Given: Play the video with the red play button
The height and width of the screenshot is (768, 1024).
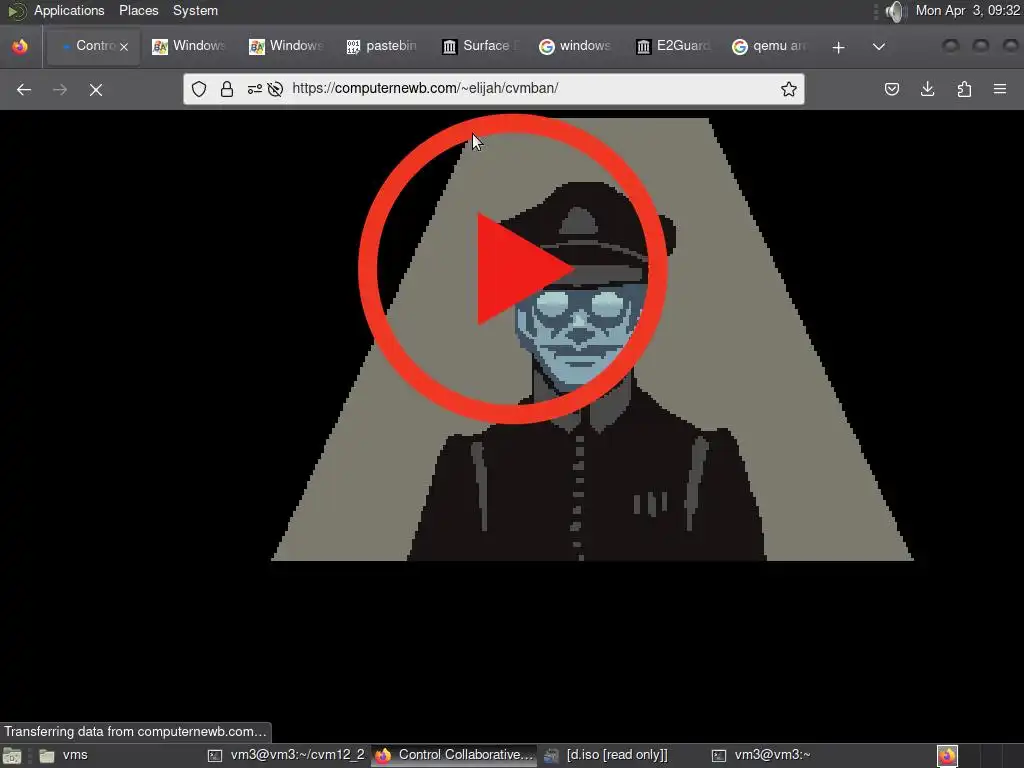Looking at the screenshot, I should (x=513, y=268).
